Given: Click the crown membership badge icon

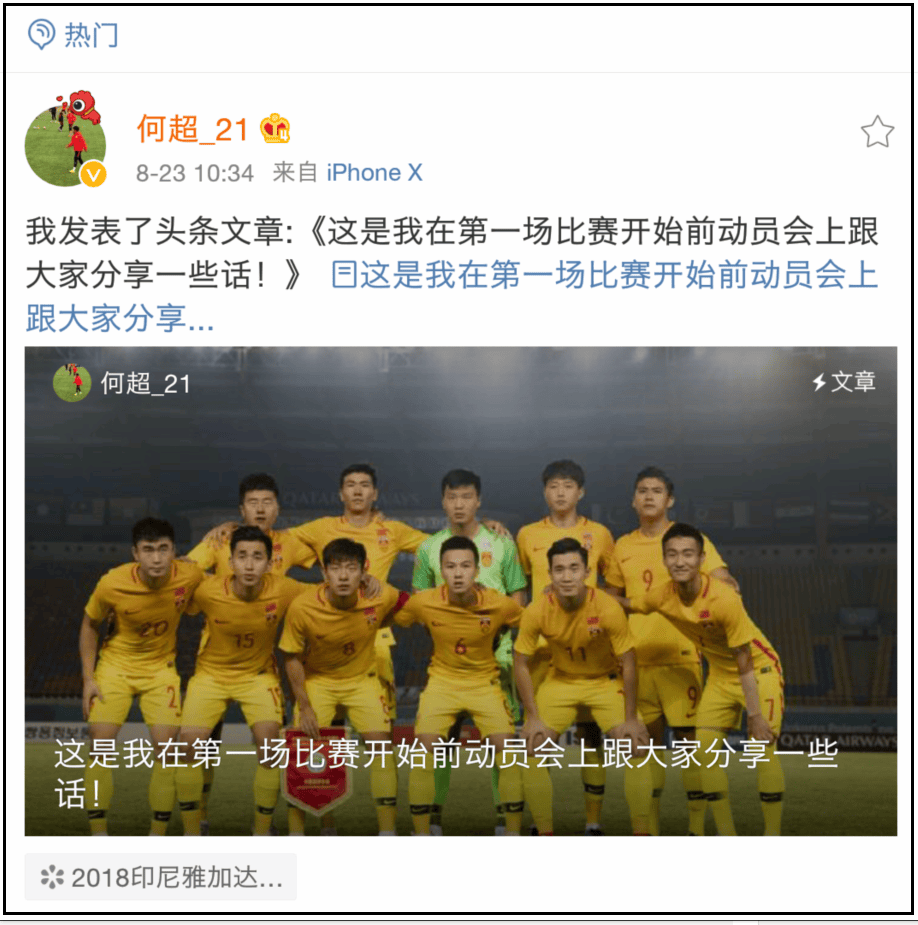Looking at the screenshot, I should point(275,128).
